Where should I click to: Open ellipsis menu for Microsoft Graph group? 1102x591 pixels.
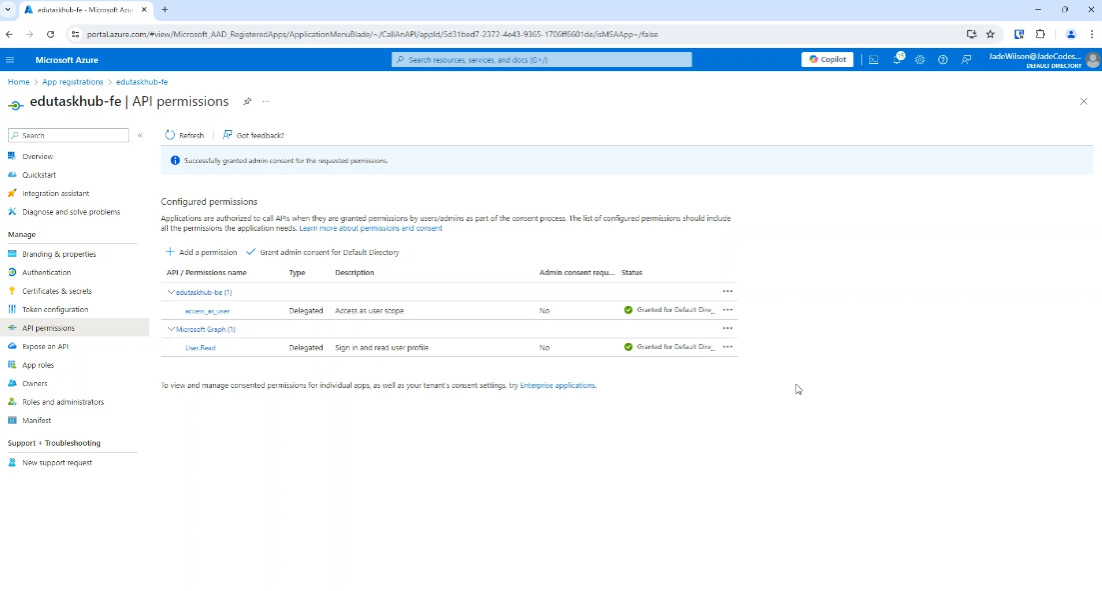(727, 328)
